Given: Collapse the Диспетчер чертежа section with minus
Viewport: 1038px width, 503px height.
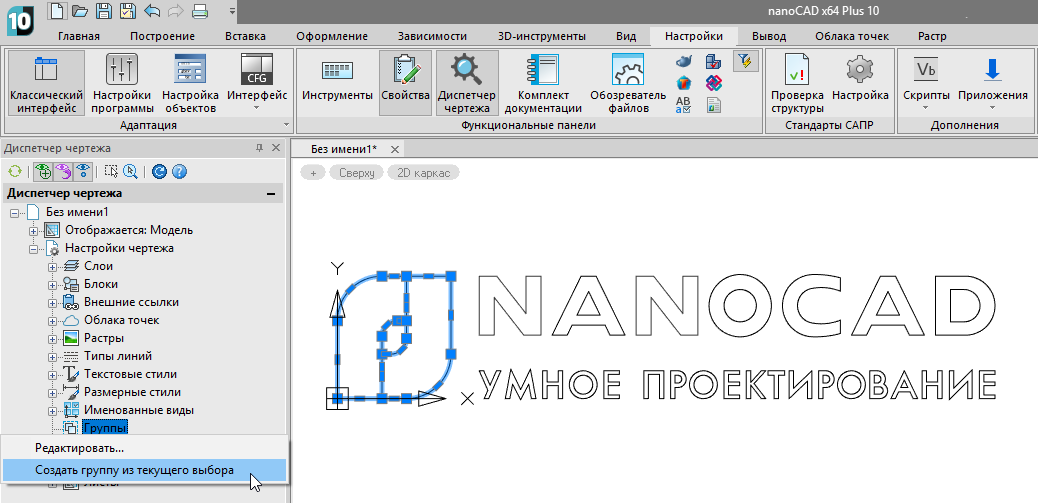Looking at the screenshot, I should [x=270, y=194].
